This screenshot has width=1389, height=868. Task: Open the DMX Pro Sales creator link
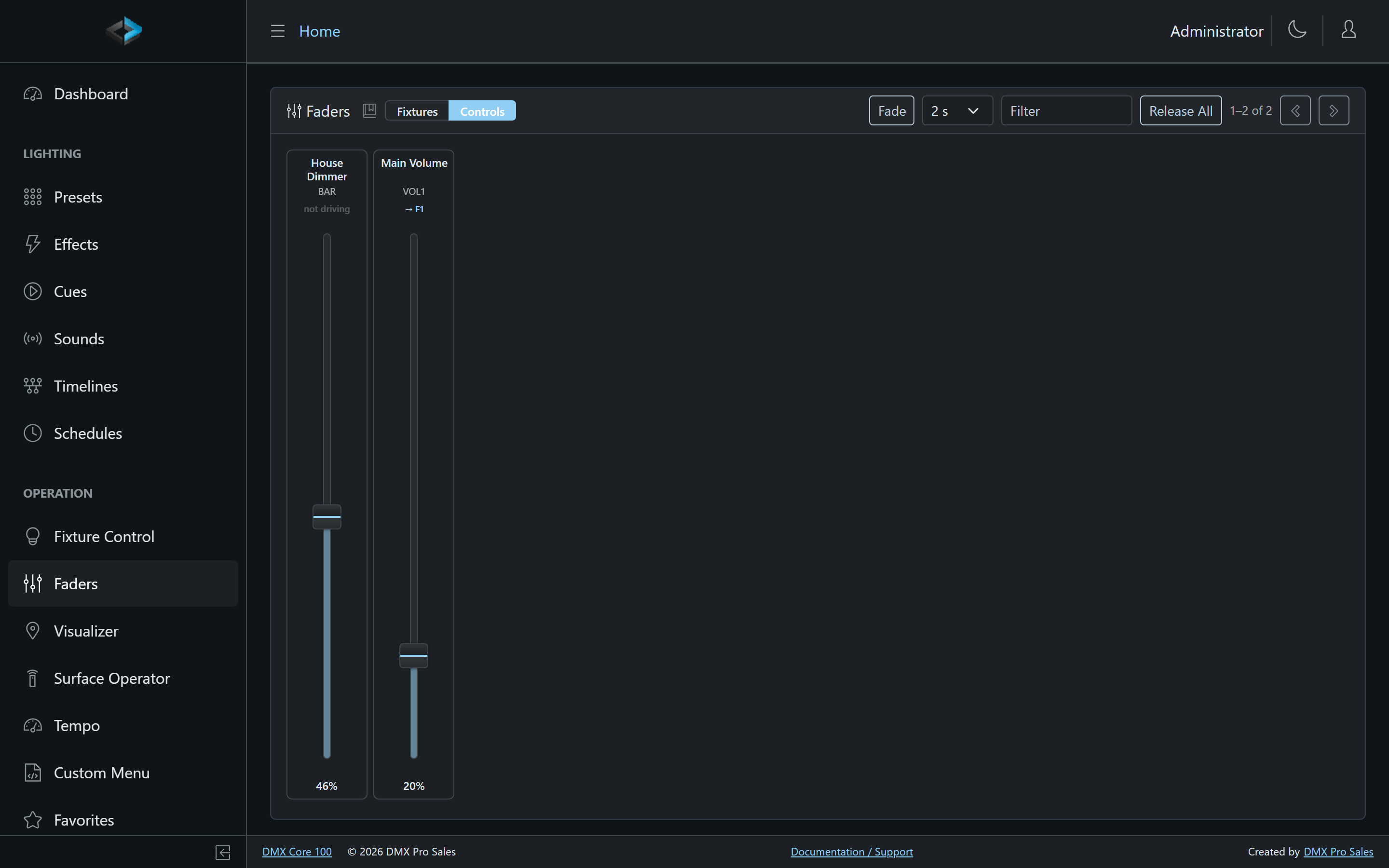1338,852
